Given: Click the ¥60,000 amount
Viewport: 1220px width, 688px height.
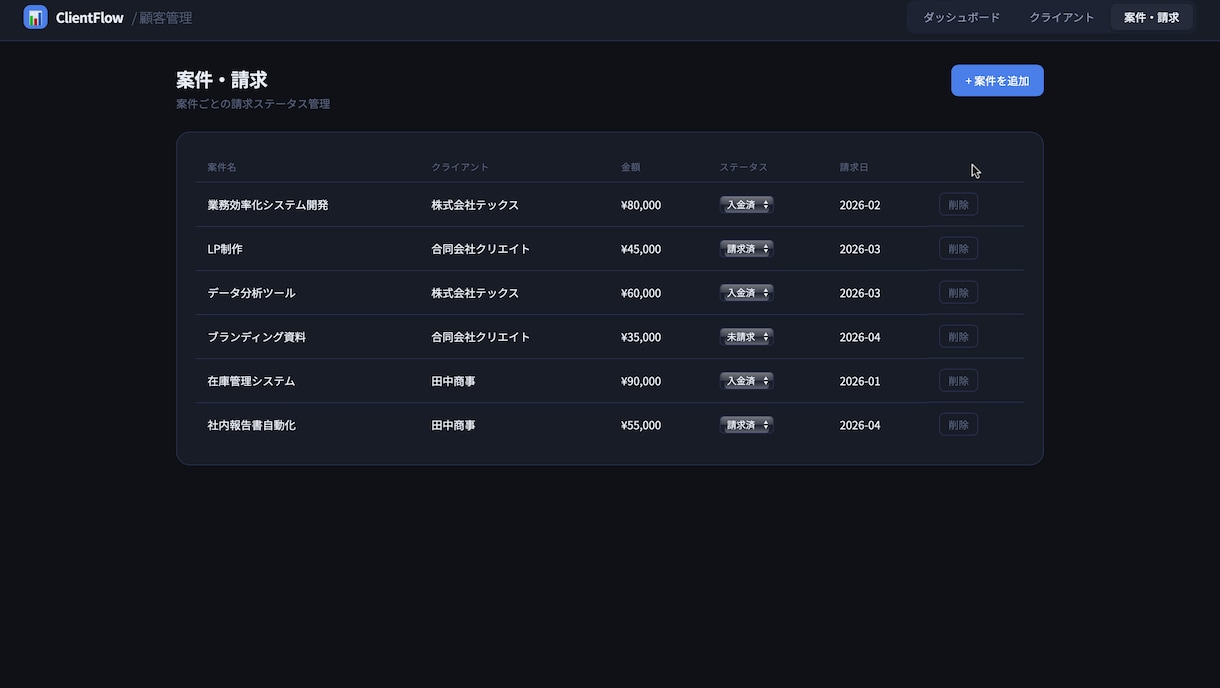Looking at the screenshot, I should click(641, 293).
